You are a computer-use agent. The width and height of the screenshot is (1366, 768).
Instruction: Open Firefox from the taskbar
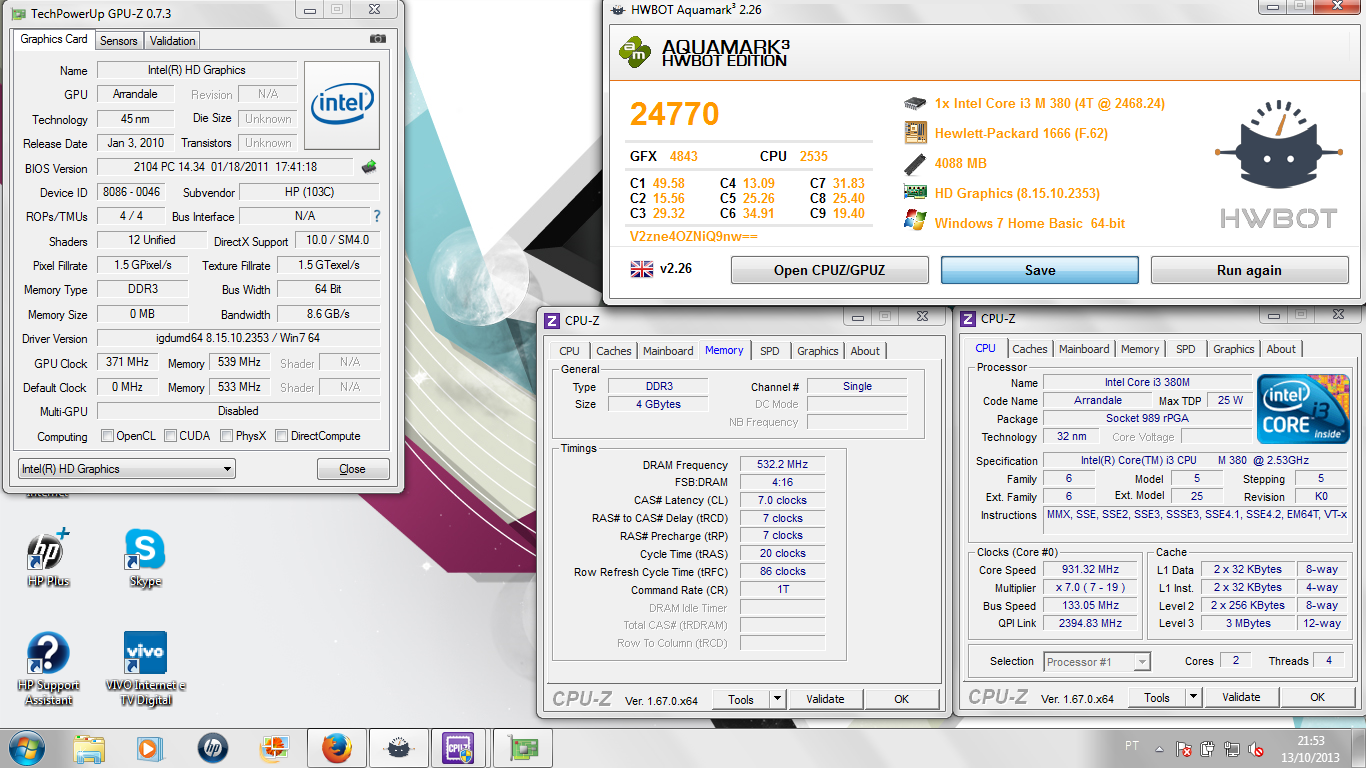tap(337, 748)
